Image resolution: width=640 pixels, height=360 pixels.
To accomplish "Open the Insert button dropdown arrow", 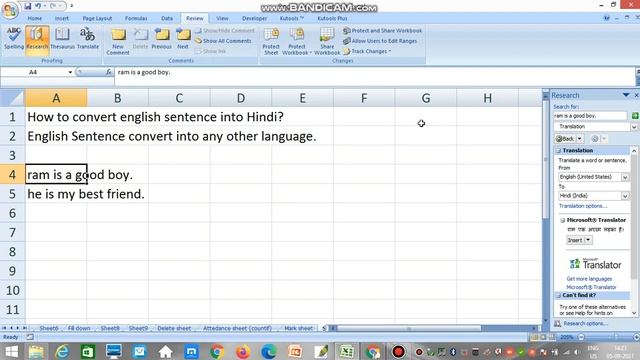I will pyautogui.click(x=588, y=240).
